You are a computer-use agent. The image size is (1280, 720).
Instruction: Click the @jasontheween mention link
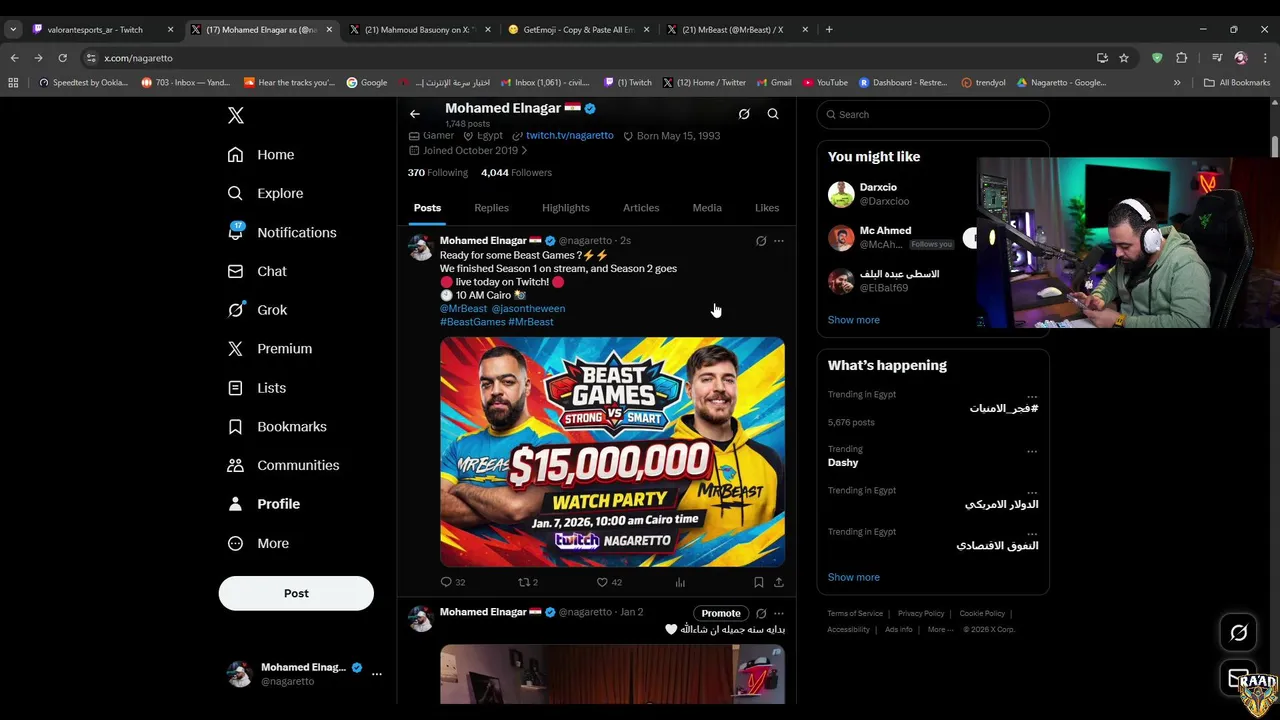pyautogui.click(x=528, y=309)
